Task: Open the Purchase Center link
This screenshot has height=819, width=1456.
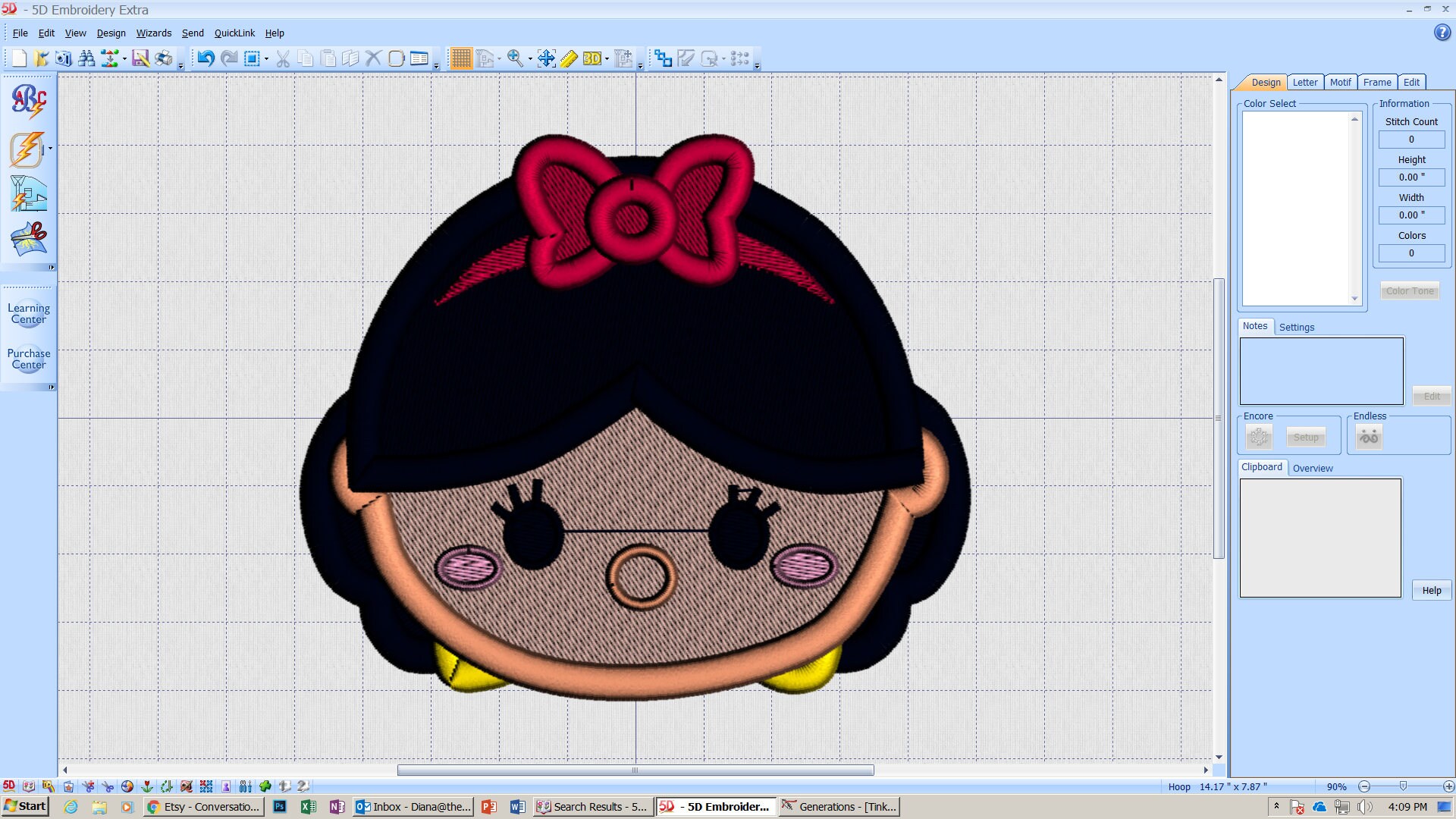Action: 29,359
